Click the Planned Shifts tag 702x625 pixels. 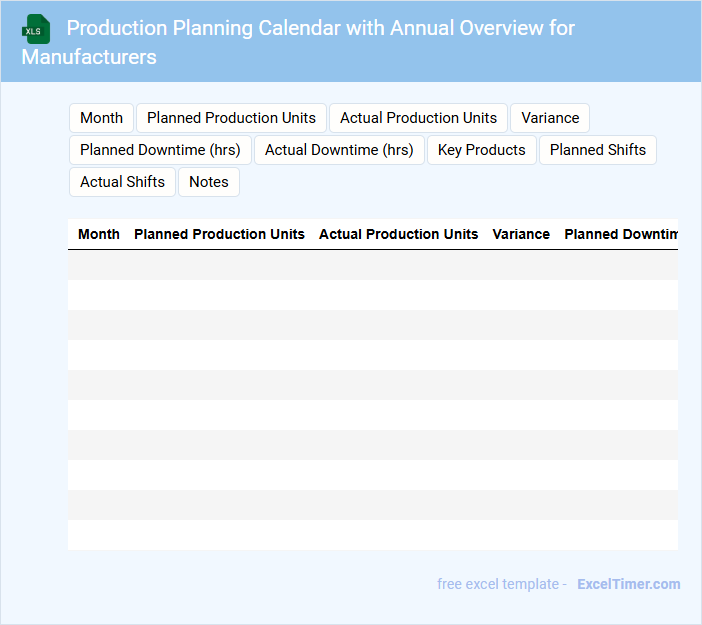pos(598,150)
